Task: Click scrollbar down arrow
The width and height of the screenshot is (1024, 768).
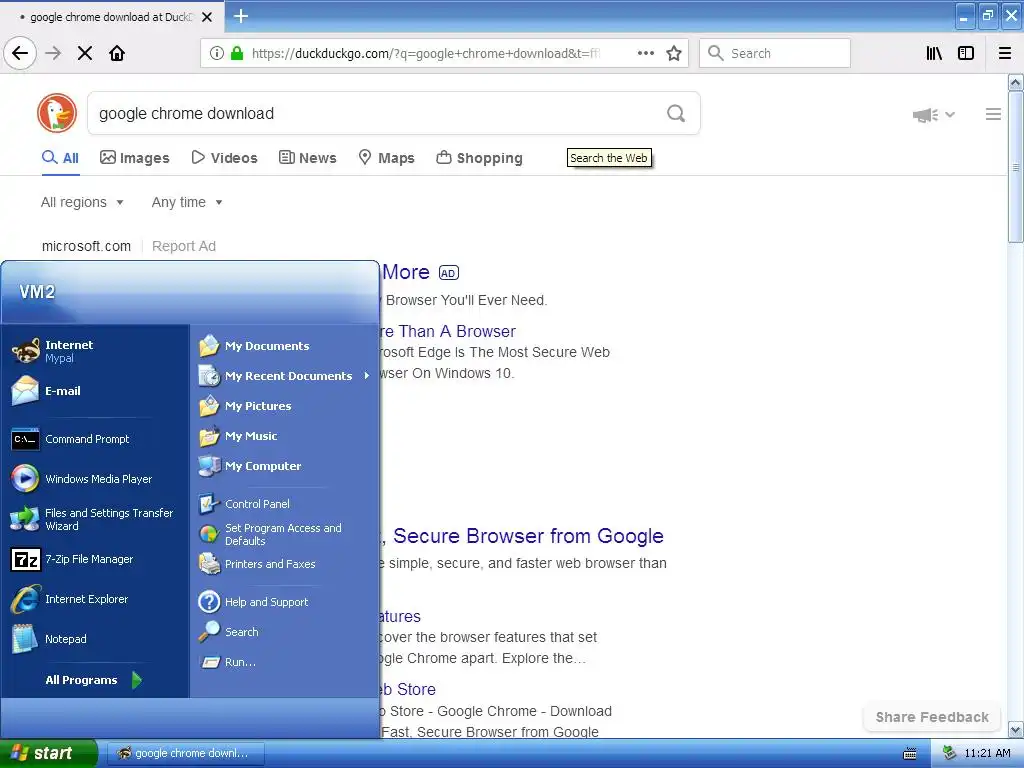Action: [1016, 729]
